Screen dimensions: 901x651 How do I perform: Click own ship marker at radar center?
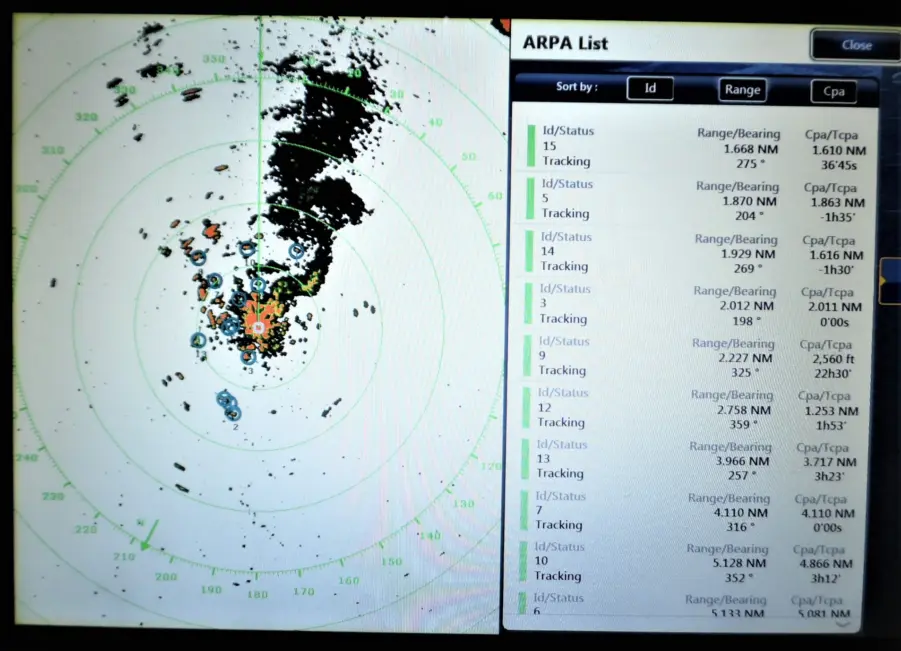tap(259, 328)
